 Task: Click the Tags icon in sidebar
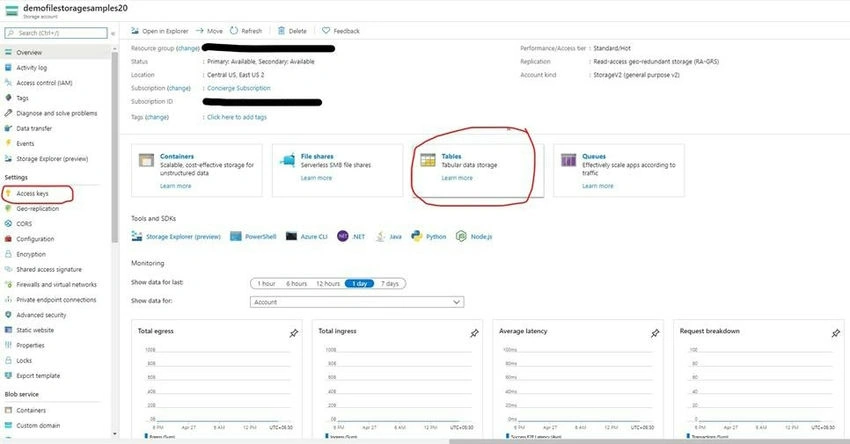(8, 98)
